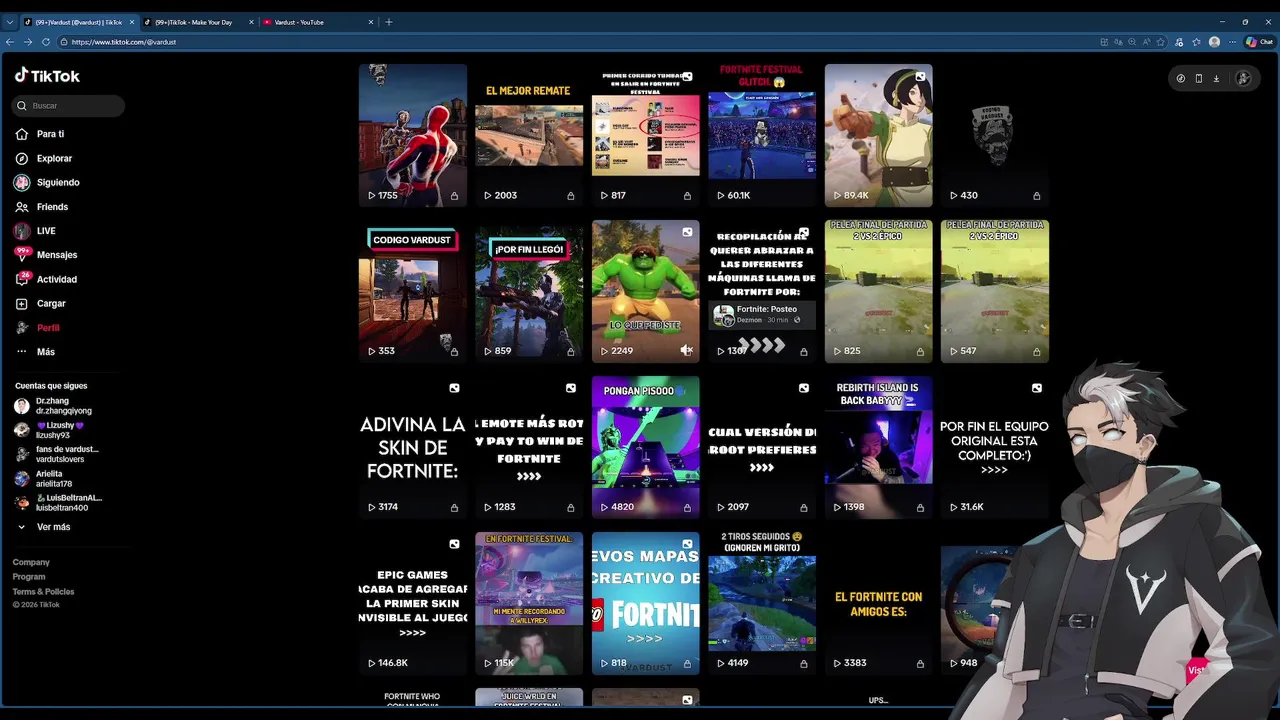This screenshot has height=720, width=1280.
Task: Expand Ver más followed accounts
Action: pos(43,527)
